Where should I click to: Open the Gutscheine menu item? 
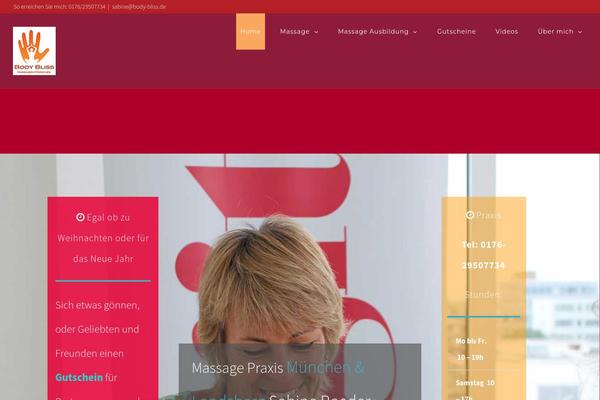coord(456,32)
